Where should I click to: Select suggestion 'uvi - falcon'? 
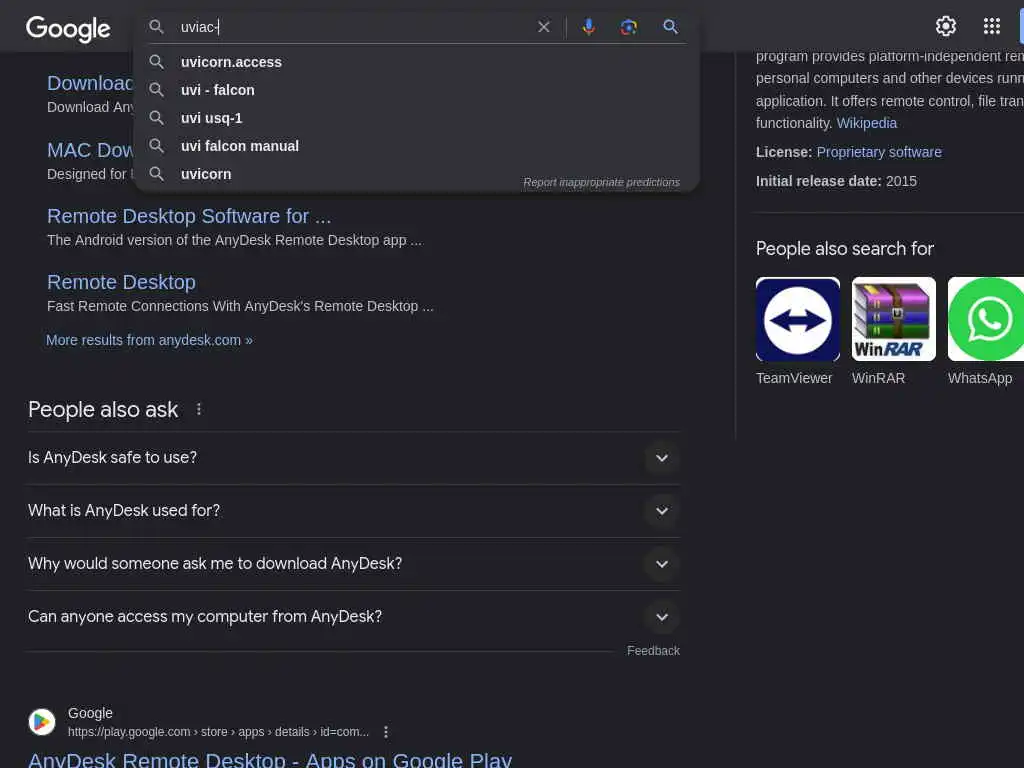point(417,90)
